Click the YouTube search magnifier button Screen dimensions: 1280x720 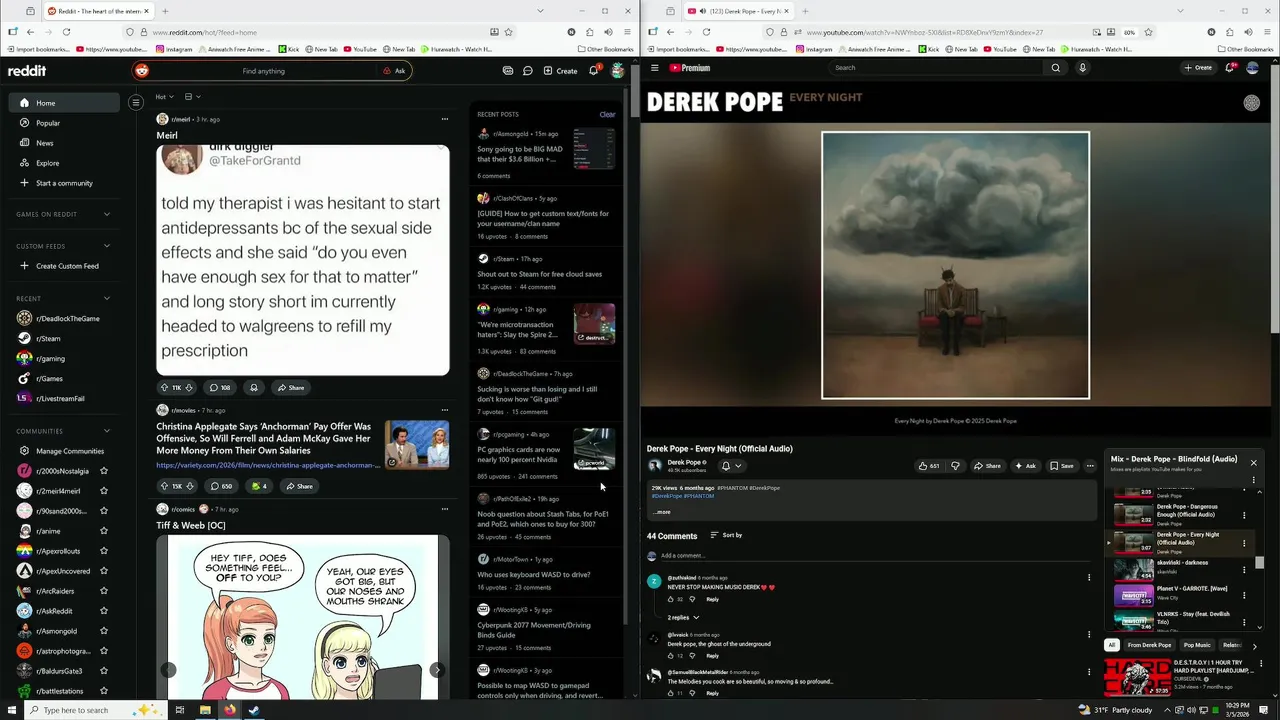pos(1055,68)
